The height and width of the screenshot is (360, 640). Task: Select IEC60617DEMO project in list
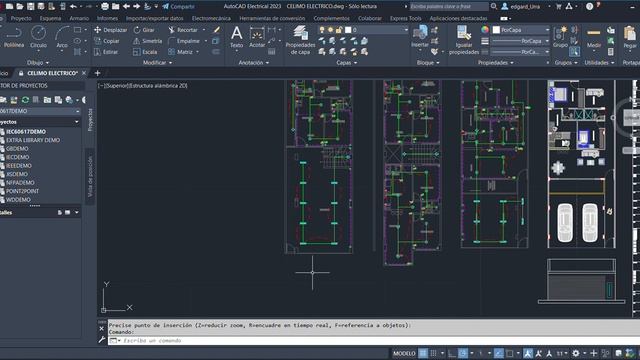[26, 131]
